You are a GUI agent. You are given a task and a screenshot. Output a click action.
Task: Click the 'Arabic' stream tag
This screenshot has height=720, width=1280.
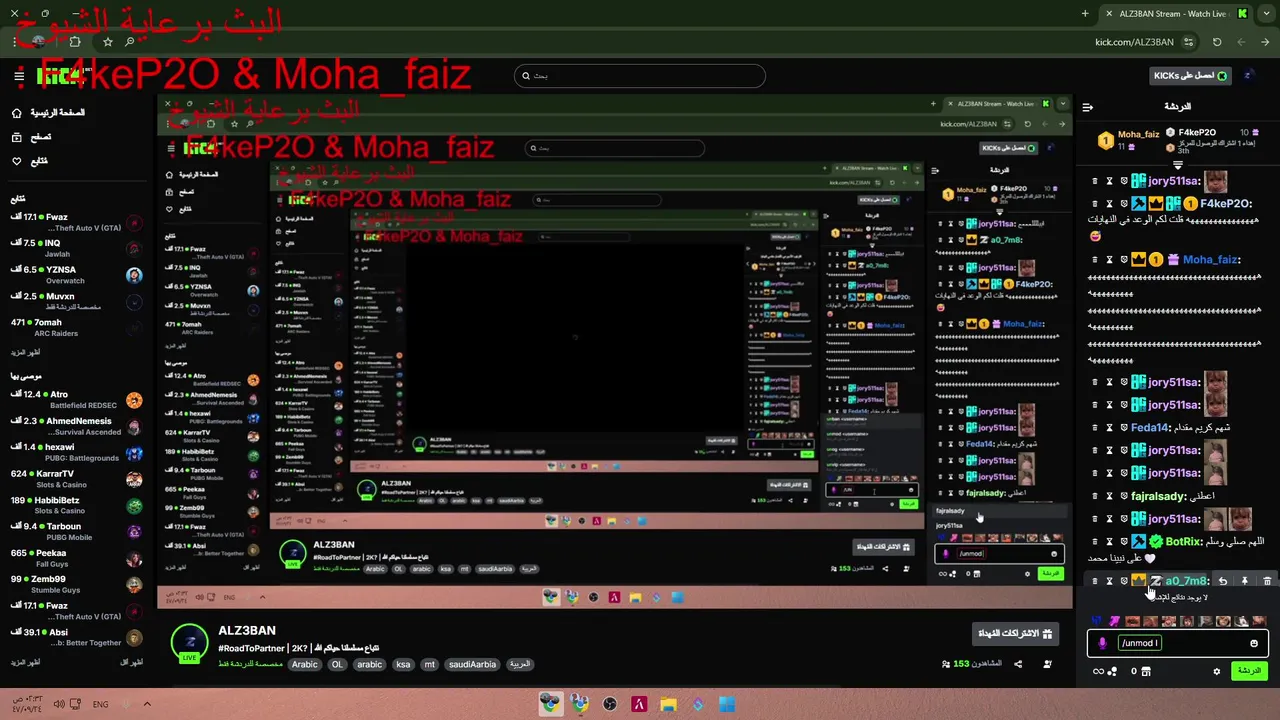click(x=305, y=664)
